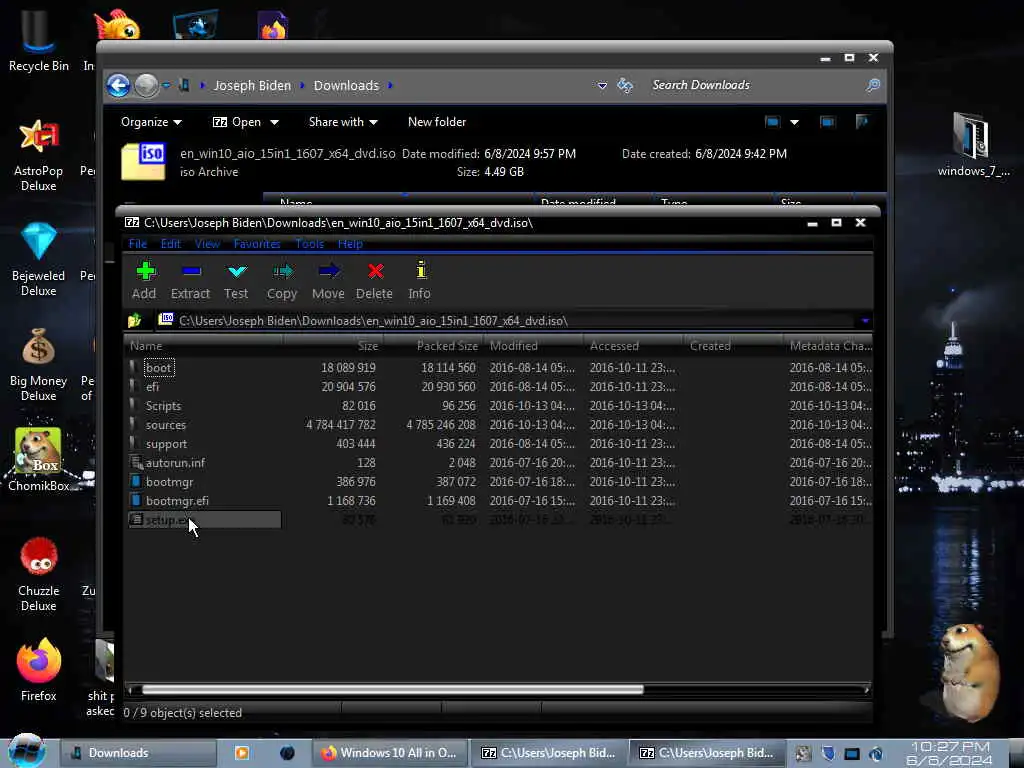
Task: Click the 7-Zip address path field
Action: [506, 321]
